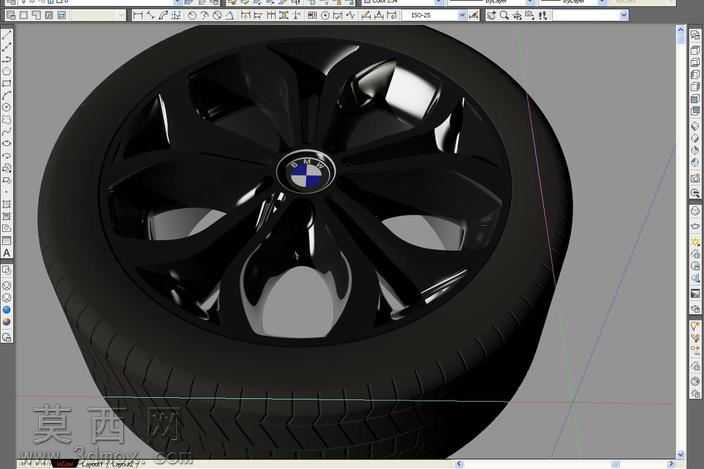Switch to the Layout1 tab
704x469 pixels.
[x=94, y=464]
